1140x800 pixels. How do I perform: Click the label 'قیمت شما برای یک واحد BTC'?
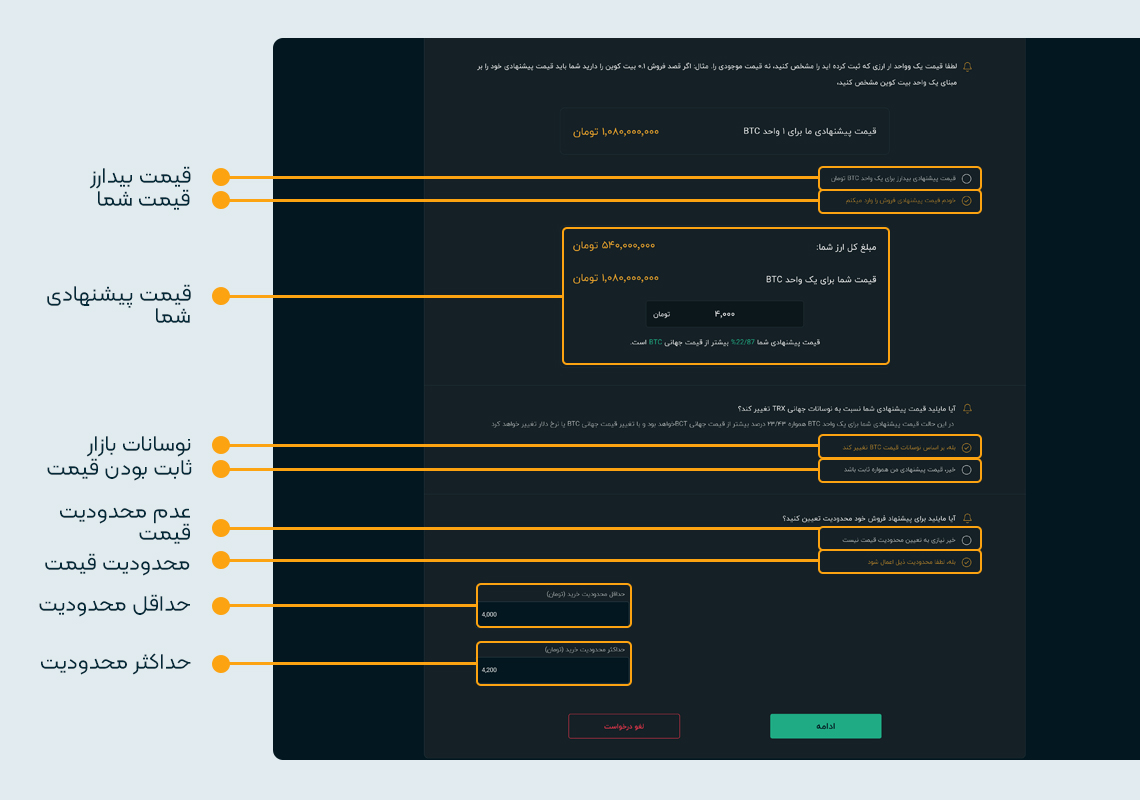(821, 279)
